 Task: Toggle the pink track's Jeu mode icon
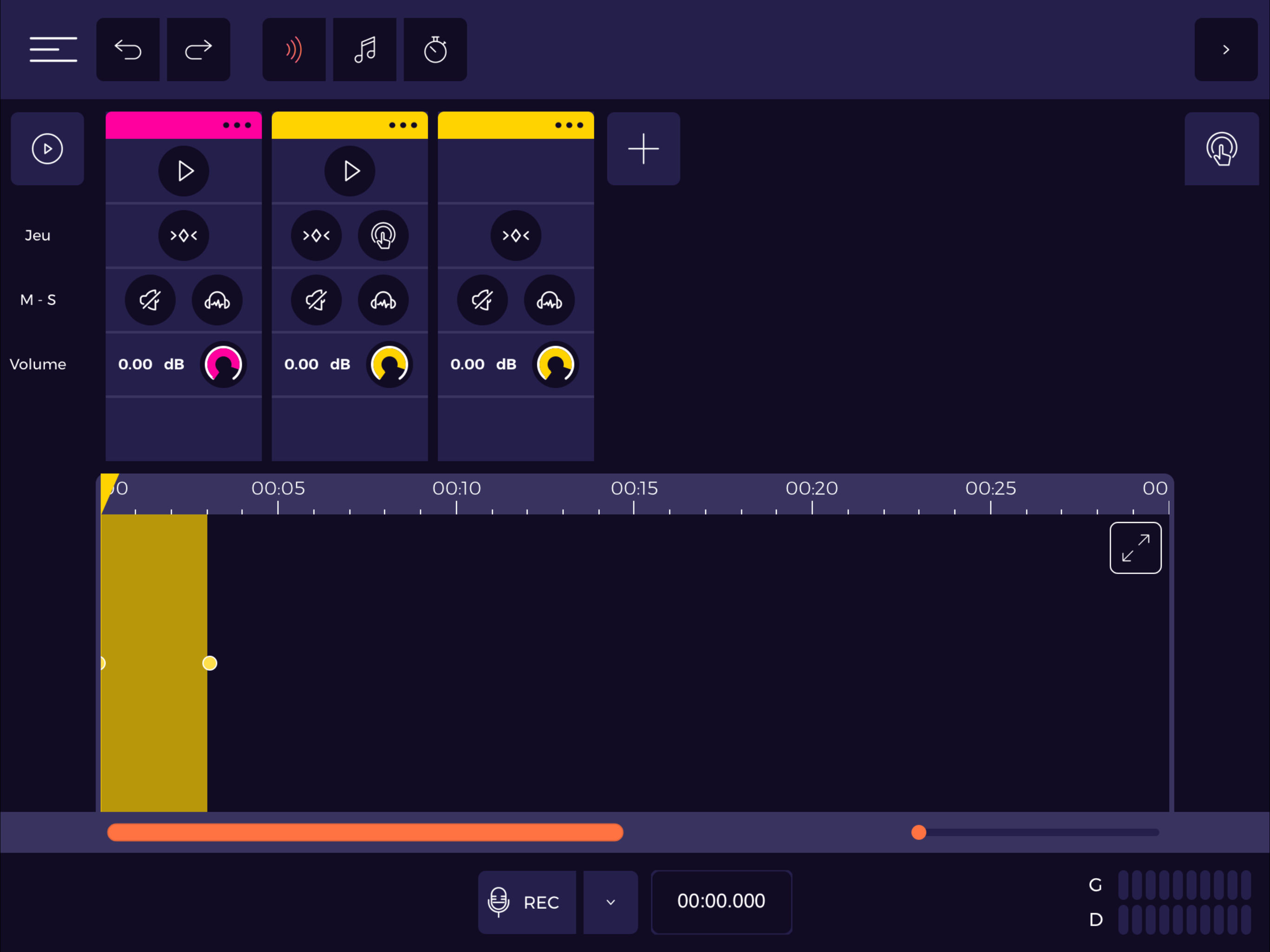pos(184,235)
